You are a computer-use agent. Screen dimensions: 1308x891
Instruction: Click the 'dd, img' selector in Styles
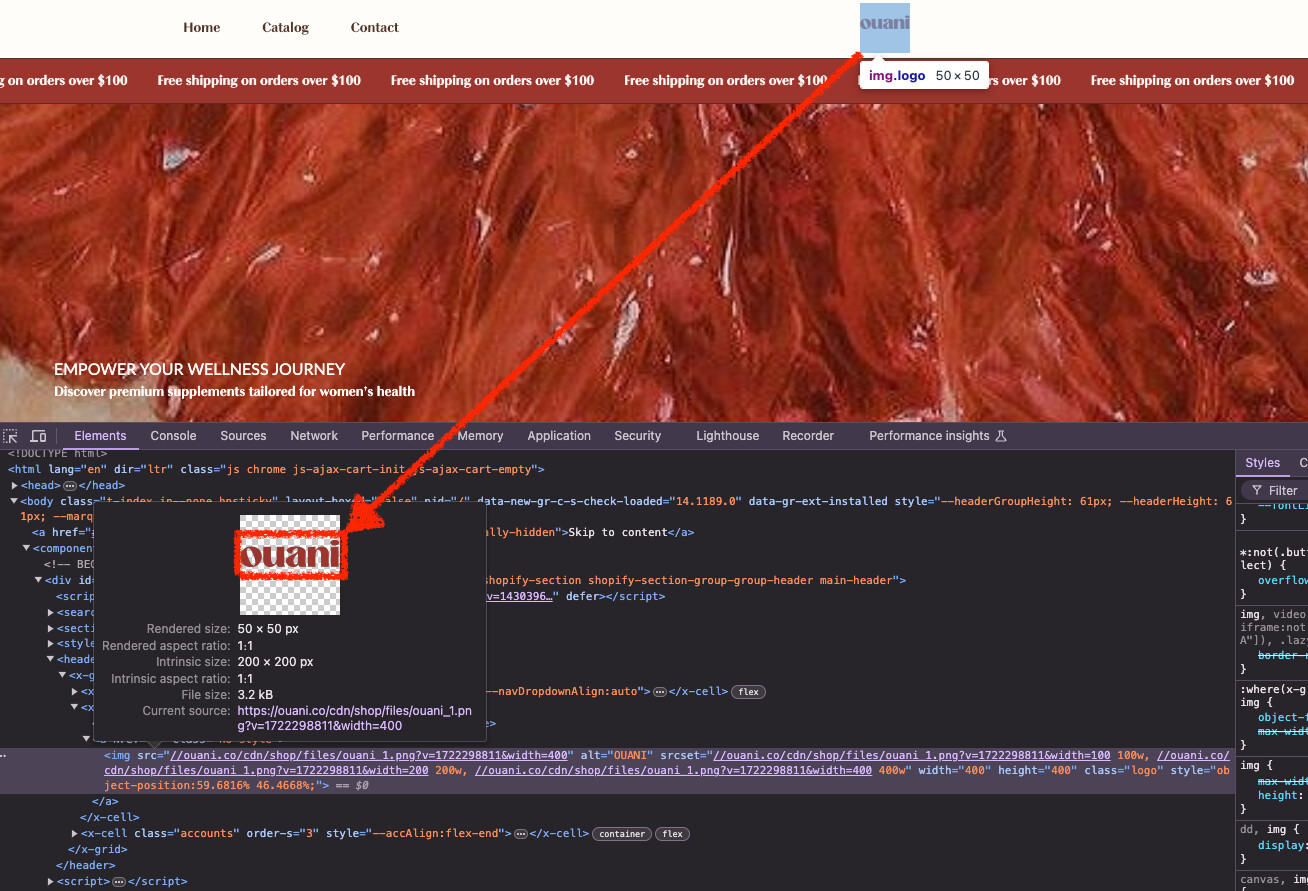[x=1265, y=829]
